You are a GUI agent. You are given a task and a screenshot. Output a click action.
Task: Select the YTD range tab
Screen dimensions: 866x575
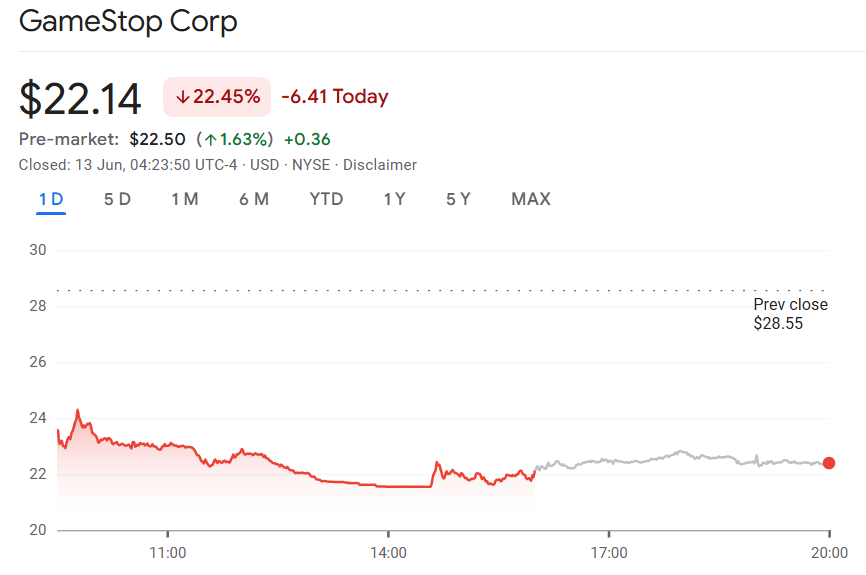point(326,199)
